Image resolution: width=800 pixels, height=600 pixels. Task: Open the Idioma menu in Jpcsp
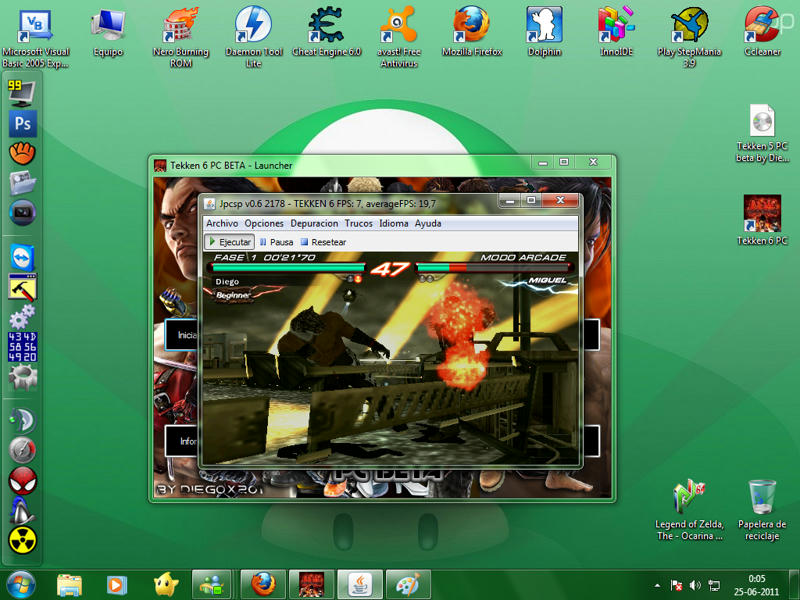click(393, 223)
